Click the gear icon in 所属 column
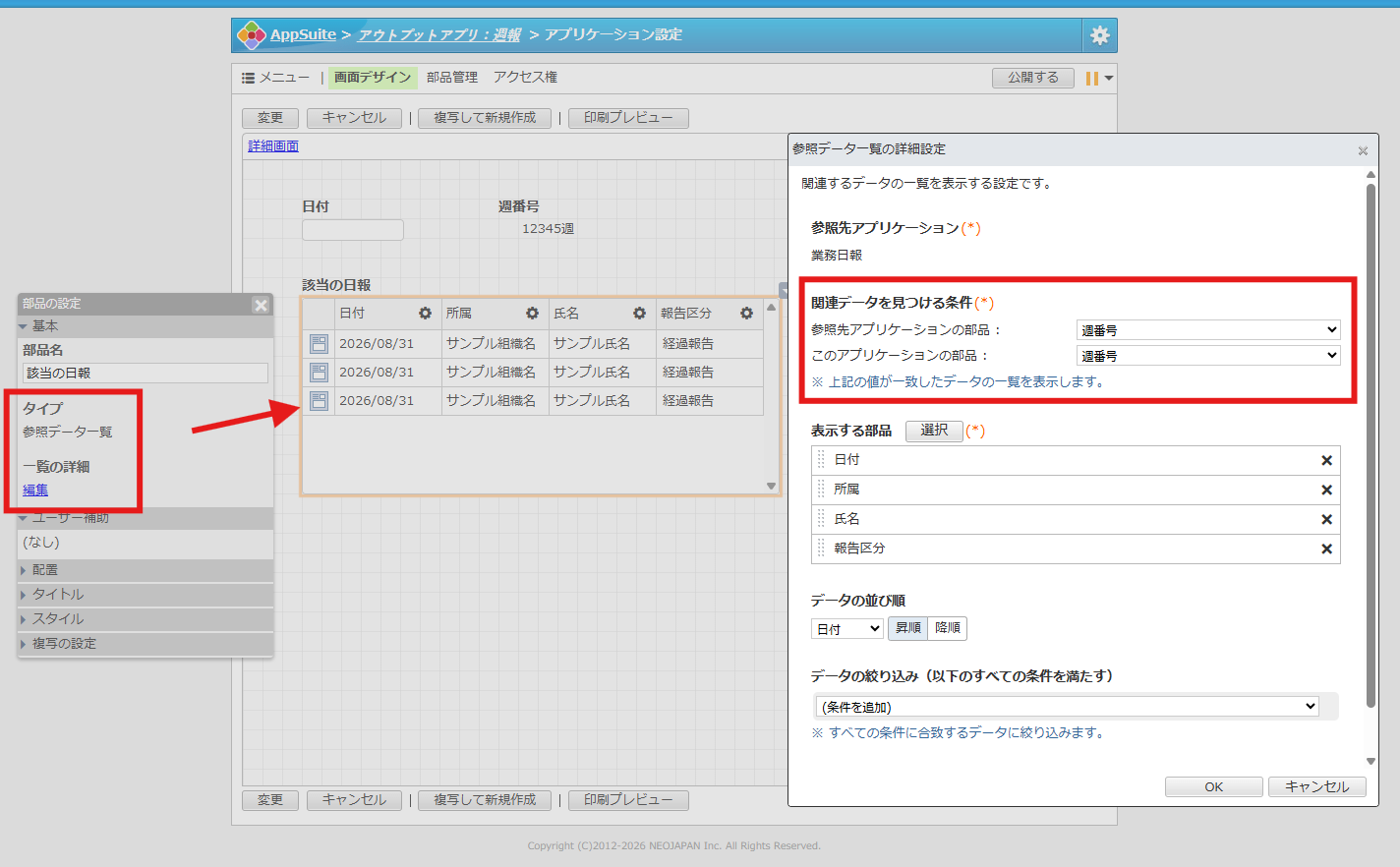 pyautogui.click(x=532, y=313)
